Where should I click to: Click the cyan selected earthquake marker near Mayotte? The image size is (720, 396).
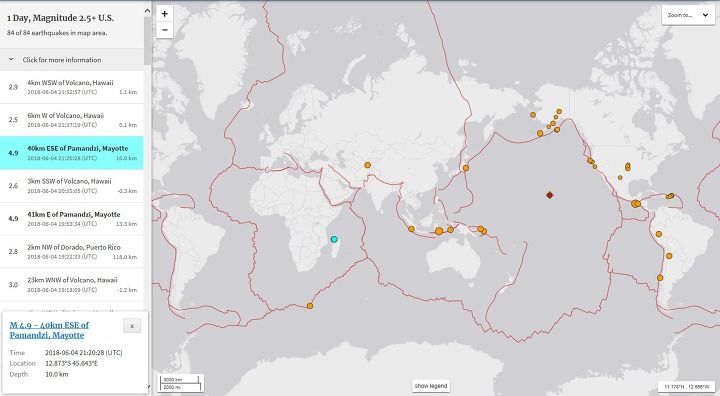click(x=334, y=239)
